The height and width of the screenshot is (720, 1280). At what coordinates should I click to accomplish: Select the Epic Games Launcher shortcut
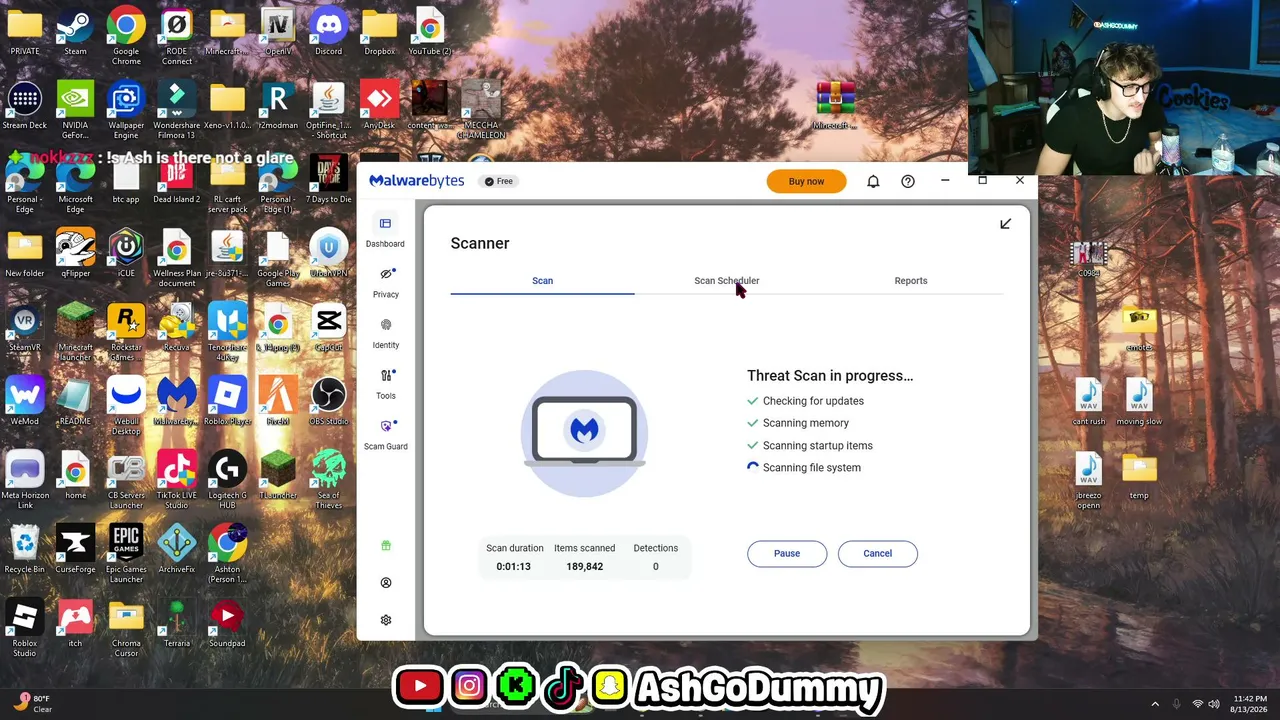(126, 555)
